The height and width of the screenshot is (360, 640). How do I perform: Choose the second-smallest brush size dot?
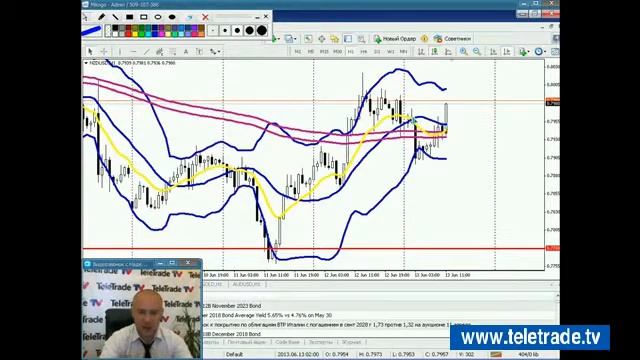(x=225, y=30)
